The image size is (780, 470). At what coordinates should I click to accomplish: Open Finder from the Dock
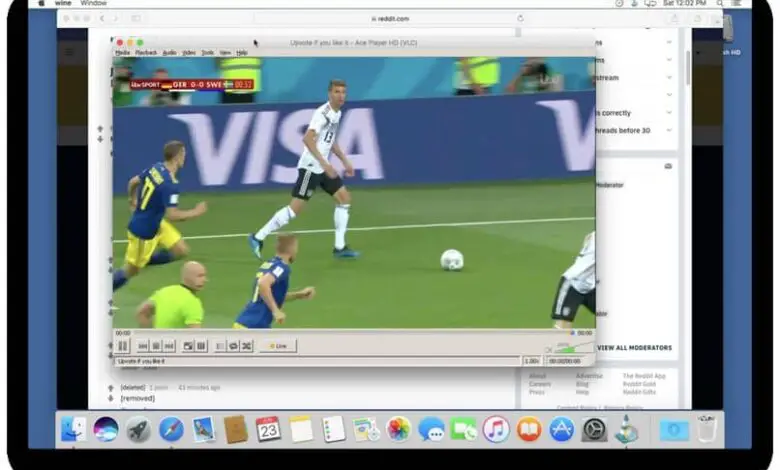[x=73, y=429]
